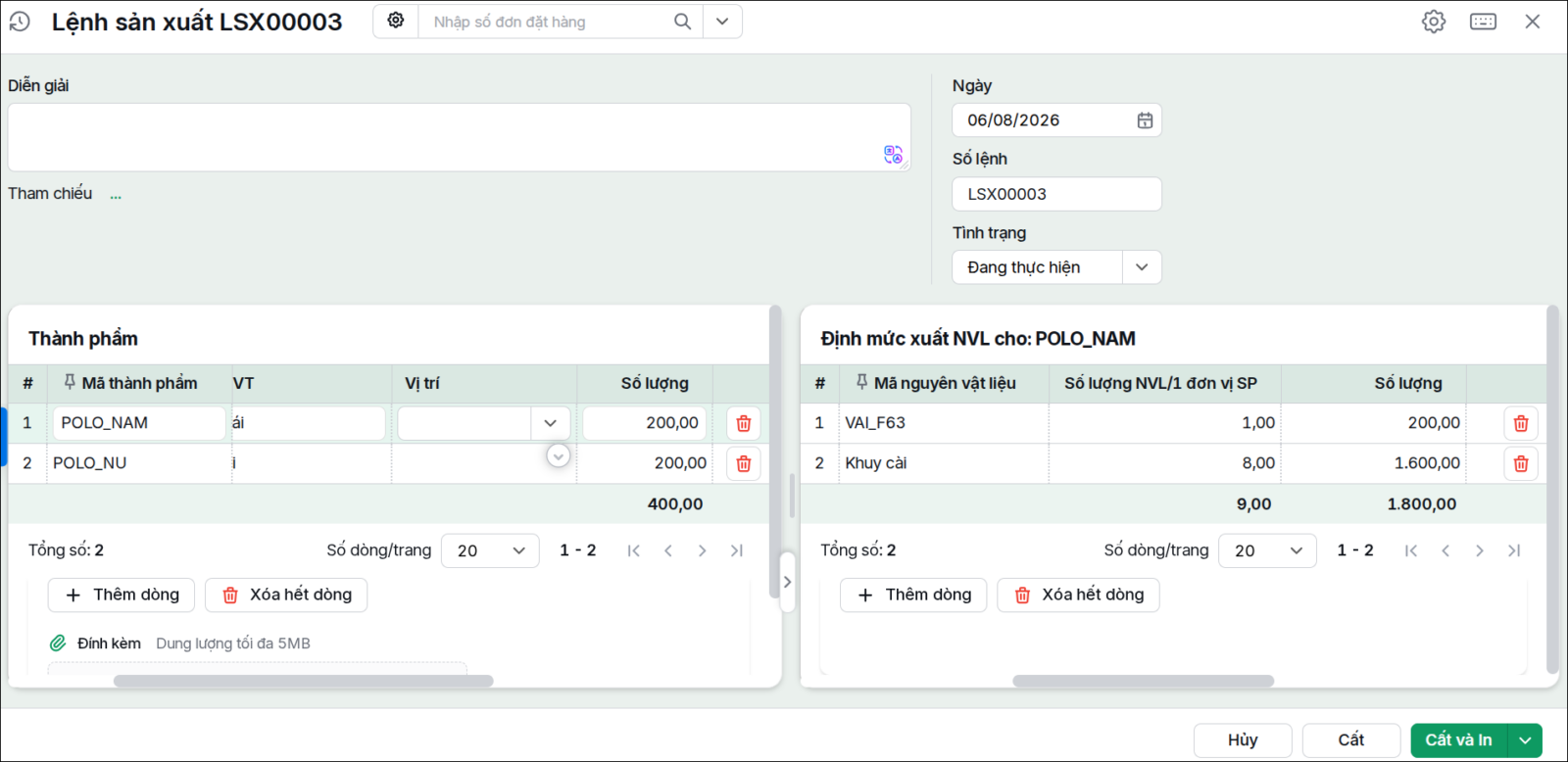This screenshot has height=762, width=1568.
Task: Delete the POLO_NAM row
Action: point(744,423)
